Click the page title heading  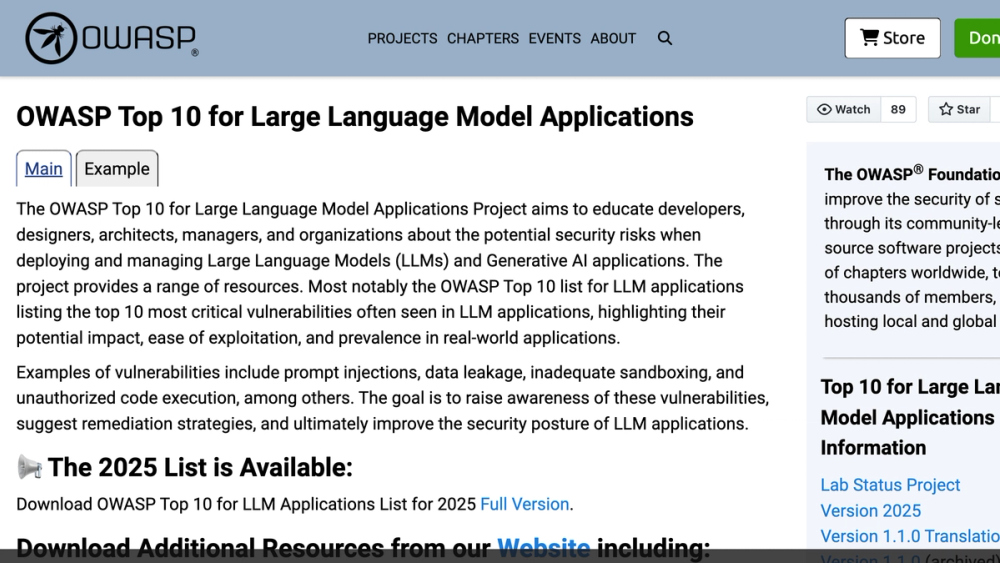click(x=355, y=117)
